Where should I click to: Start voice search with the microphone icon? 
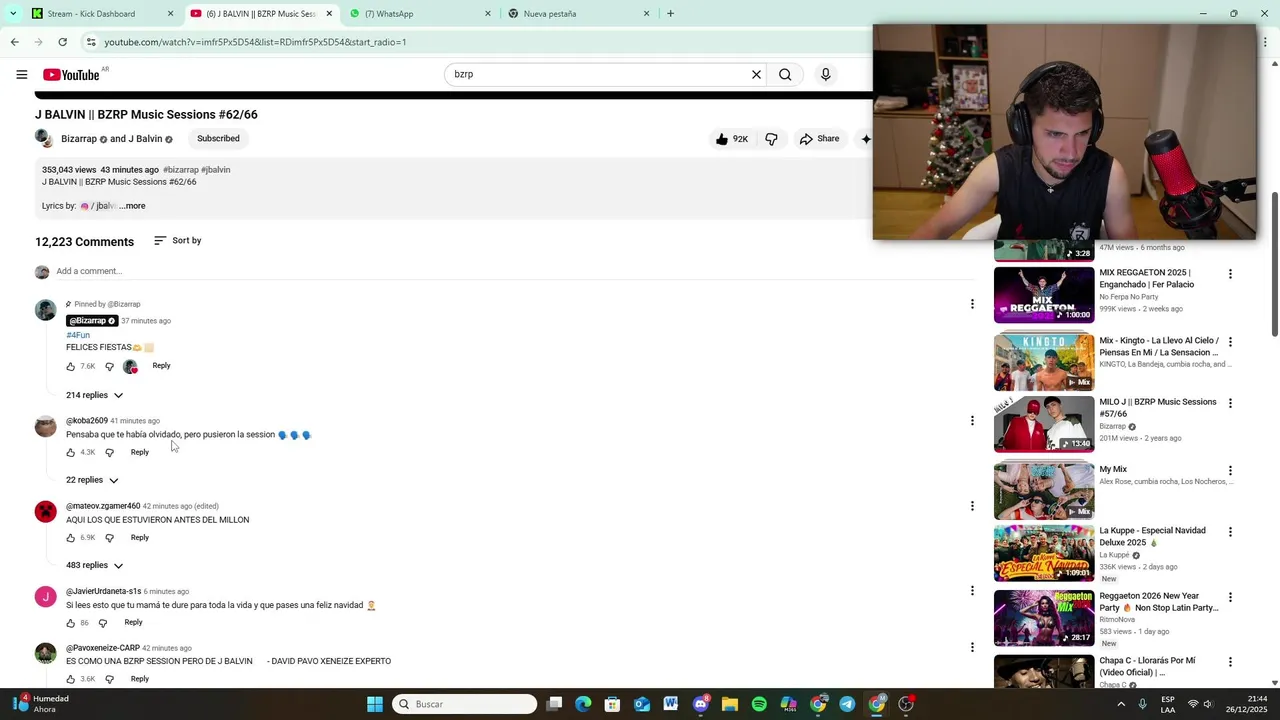825,74
